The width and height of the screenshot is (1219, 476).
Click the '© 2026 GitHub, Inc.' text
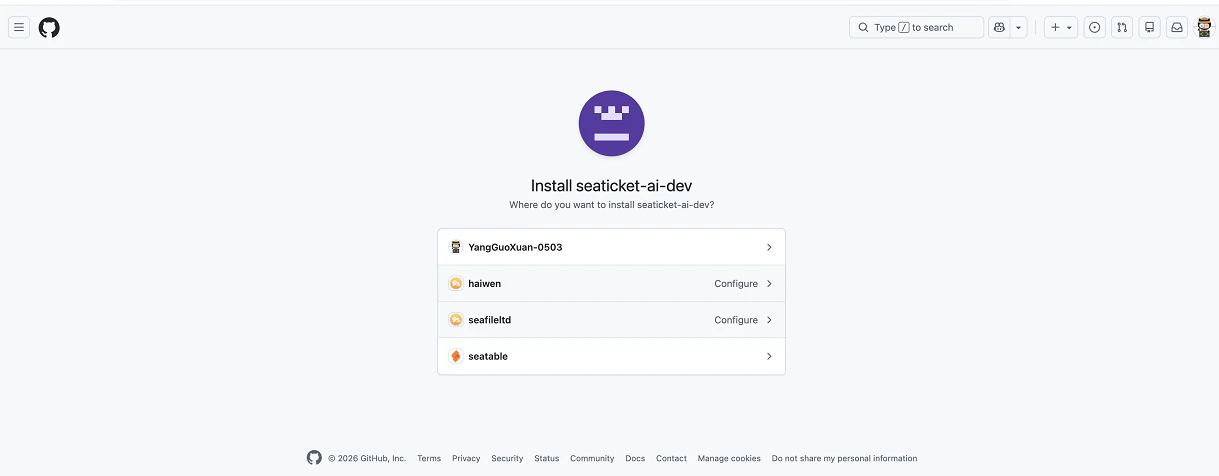(367, 458)
